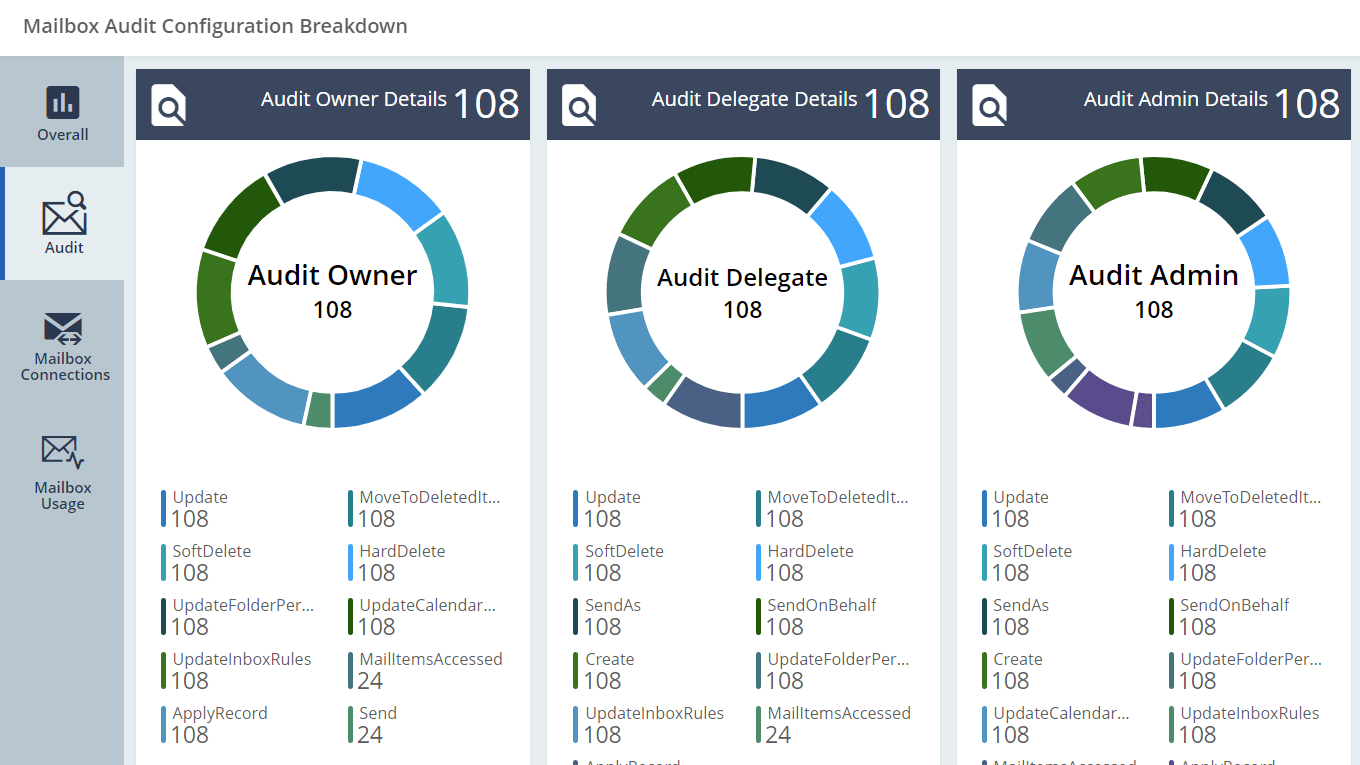
Task: Click the magnifier icon on Audit Admin Details
Action: (x=990, y=104)
